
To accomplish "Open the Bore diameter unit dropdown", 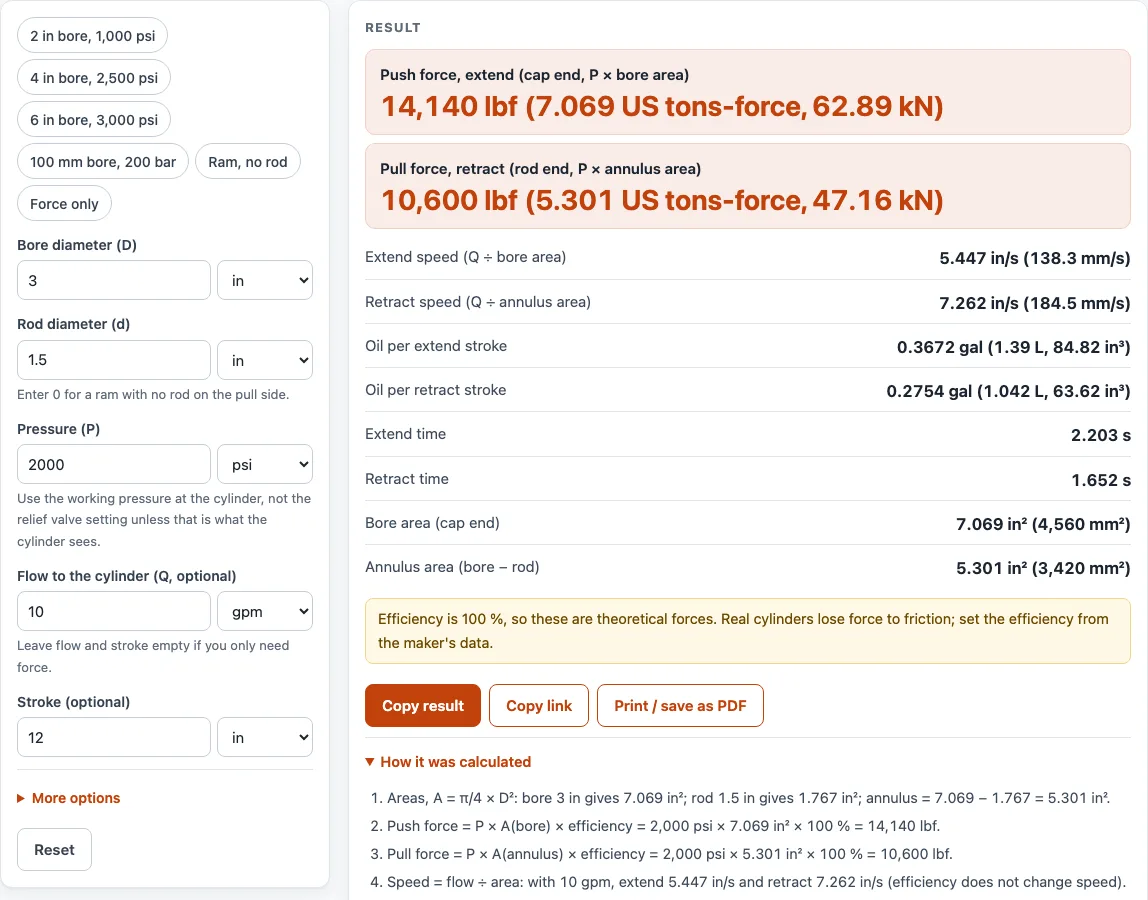I will (265, 280).
